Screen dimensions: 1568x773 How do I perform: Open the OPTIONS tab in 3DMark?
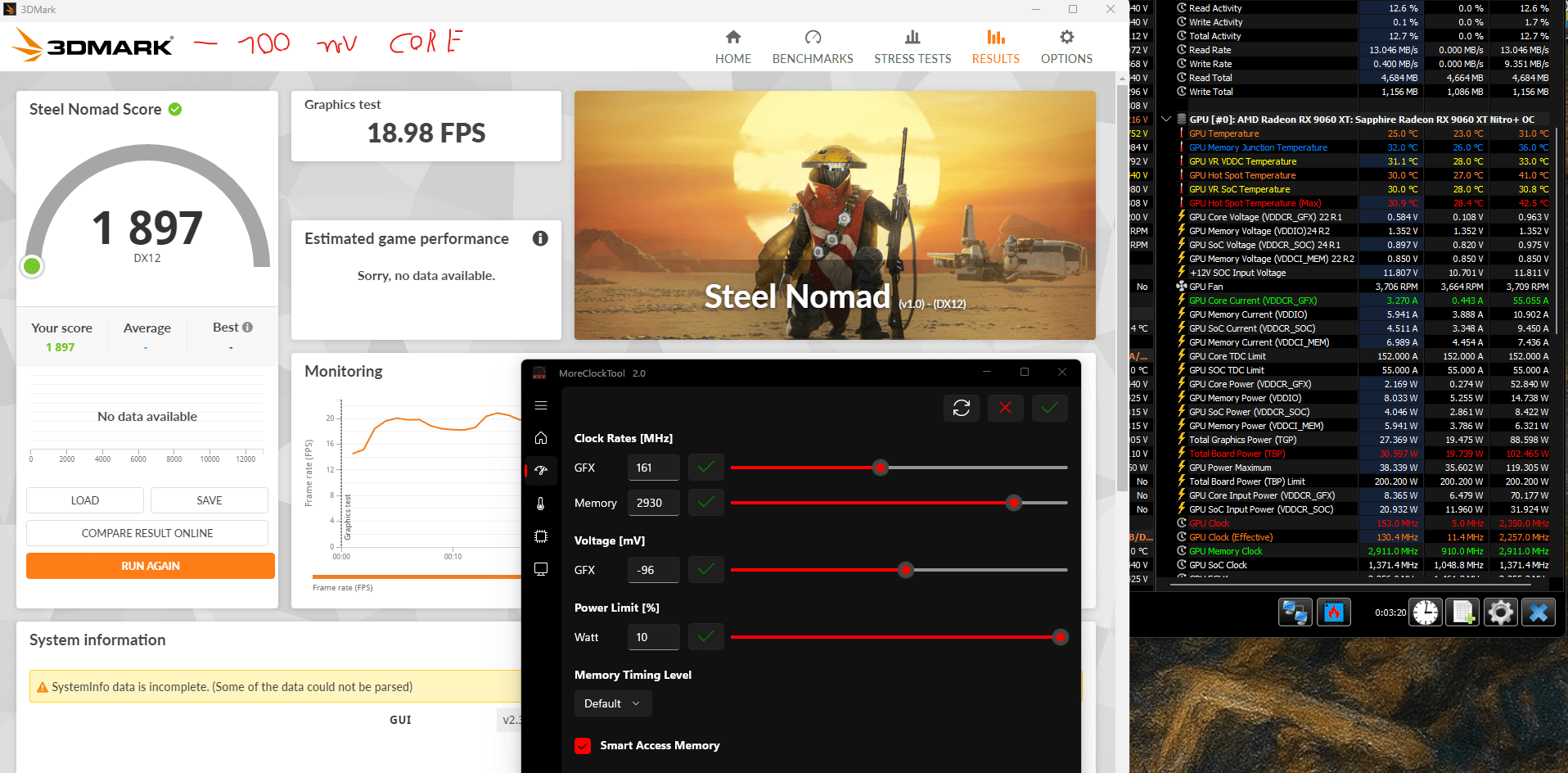tap(1066, 47)
